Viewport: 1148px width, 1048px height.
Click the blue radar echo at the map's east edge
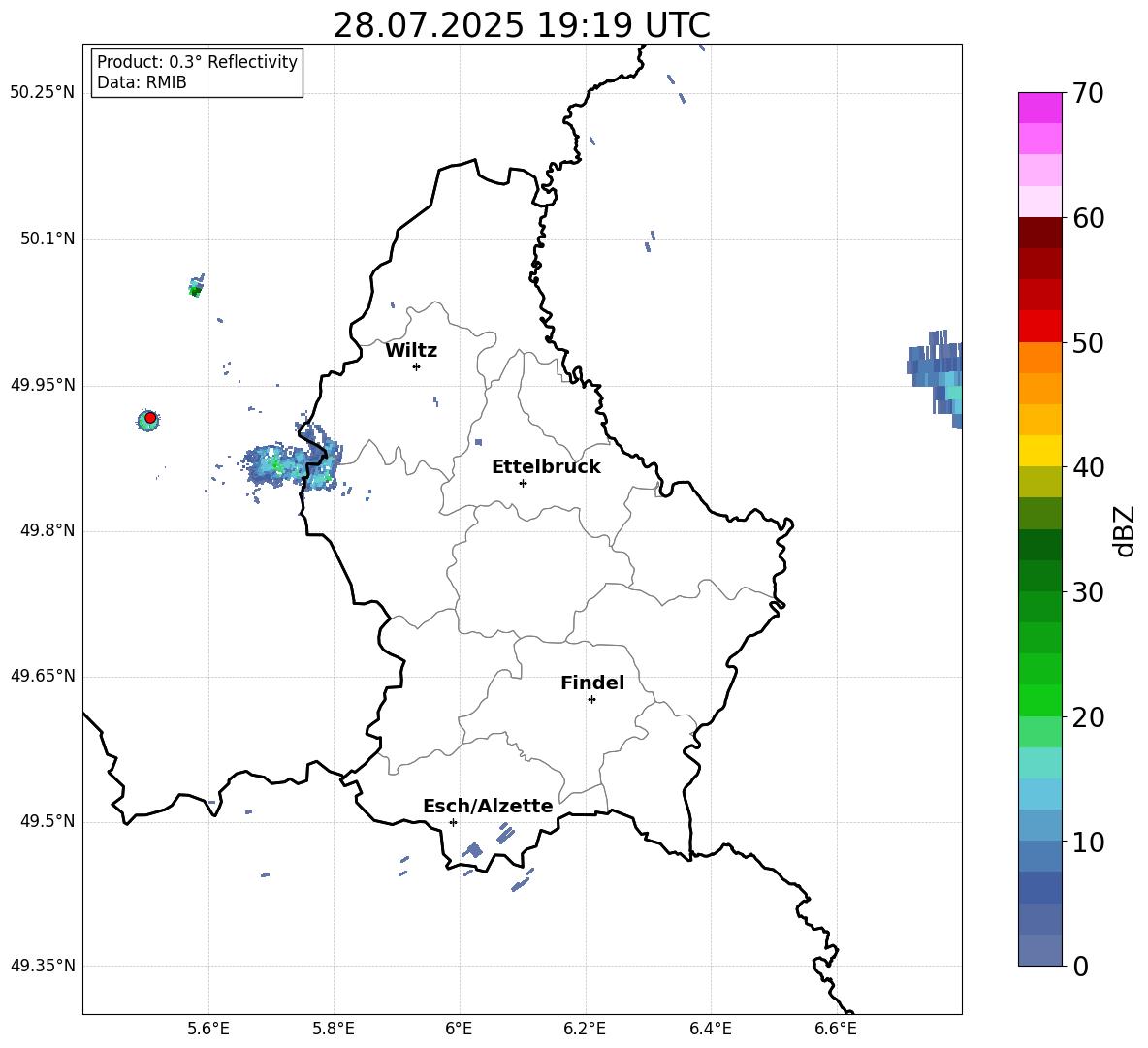pos(936,378)
